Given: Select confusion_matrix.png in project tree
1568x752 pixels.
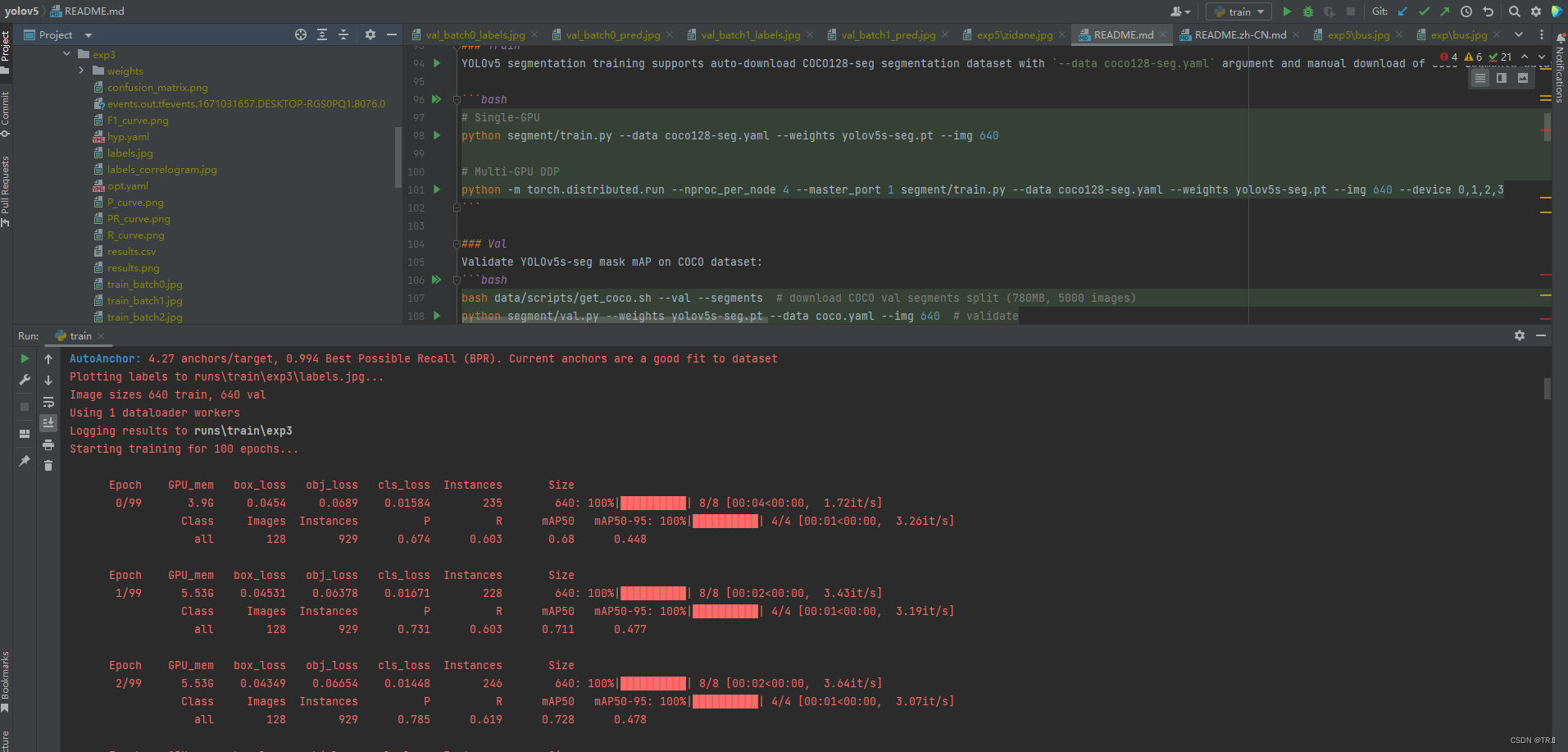Looking at the screenshot, I should [x=157, y=88].
